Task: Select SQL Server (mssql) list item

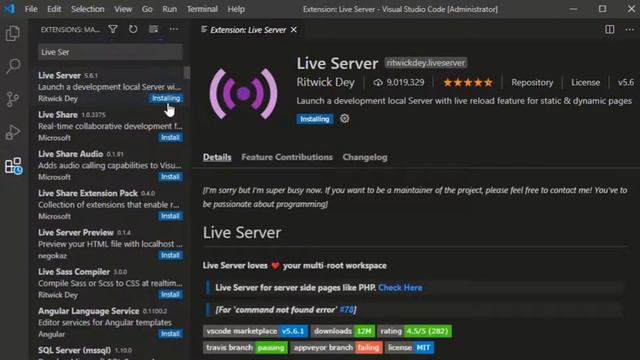Action: click(x=110, y=351)
